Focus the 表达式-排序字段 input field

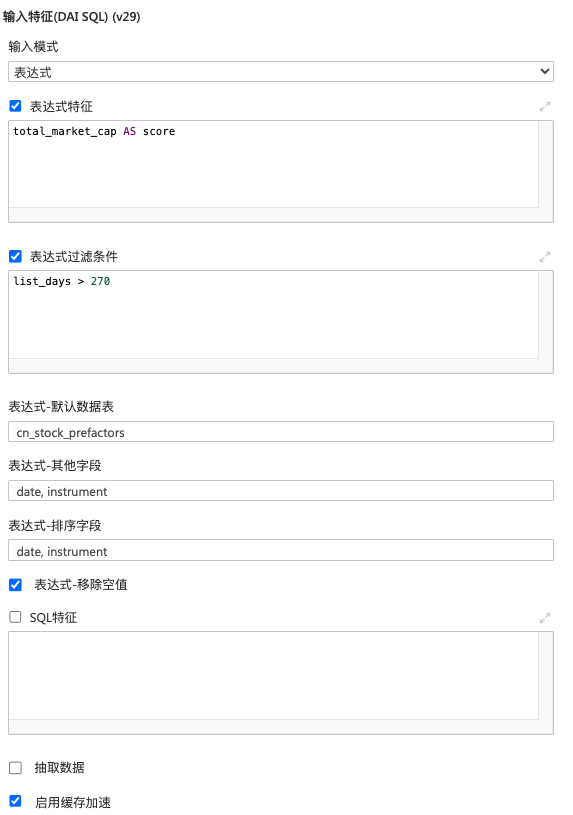pos(281,550)
